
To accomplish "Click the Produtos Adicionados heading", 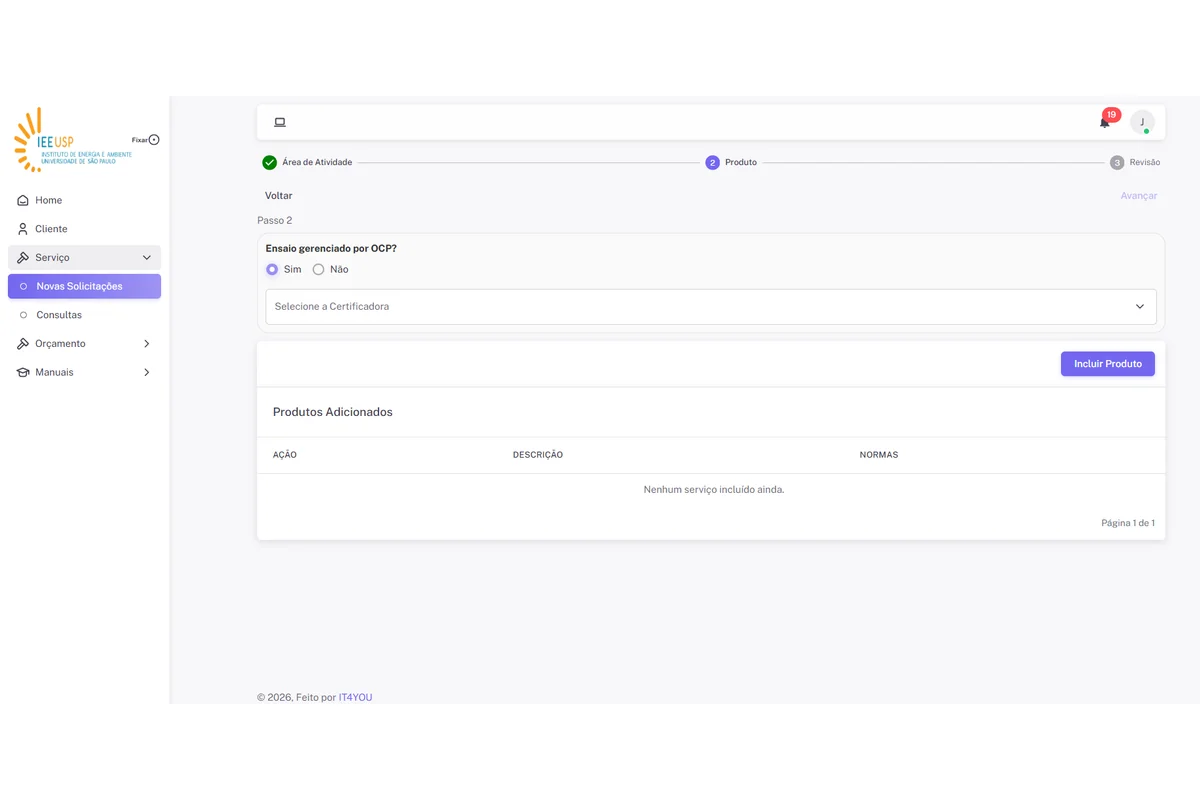I will [x=333, y=412].
